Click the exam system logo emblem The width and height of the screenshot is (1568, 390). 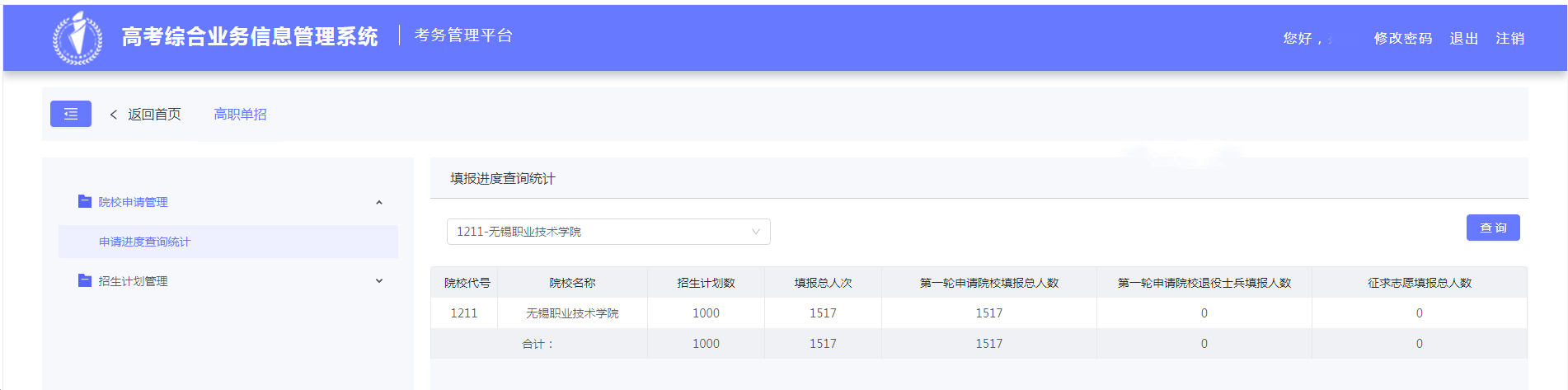[x=77, y=38]
